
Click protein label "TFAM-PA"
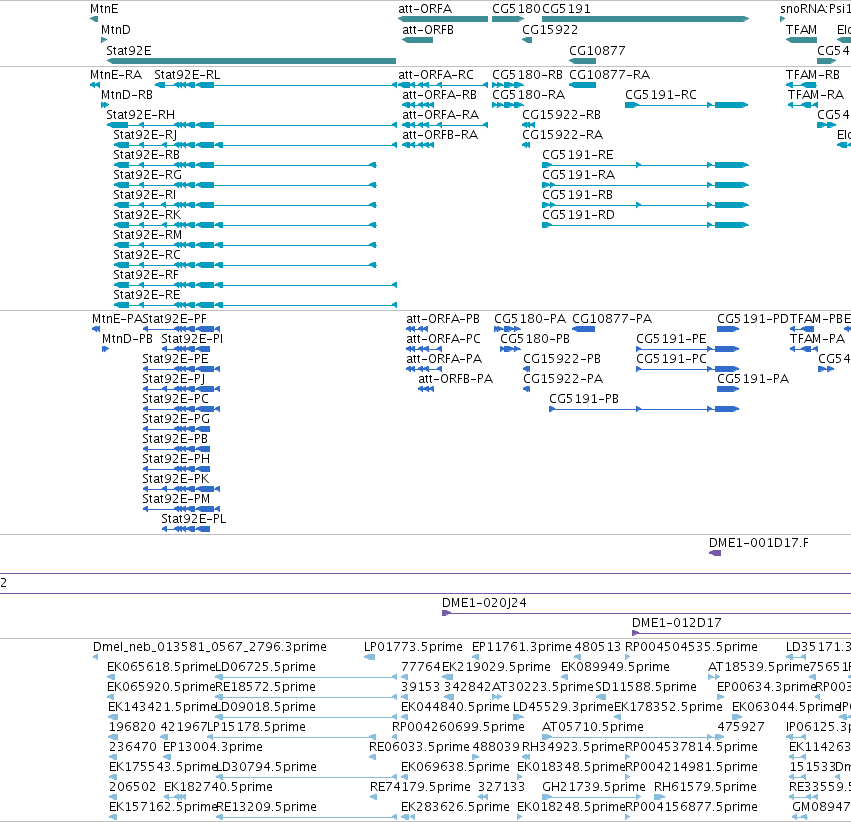coord(817,339)
